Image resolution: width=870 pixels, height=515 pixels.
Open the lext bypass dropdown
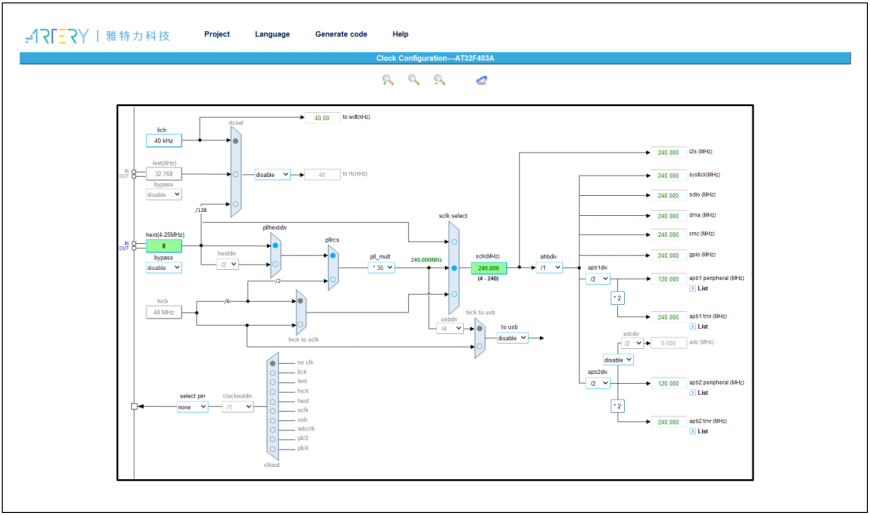[164, 195]
